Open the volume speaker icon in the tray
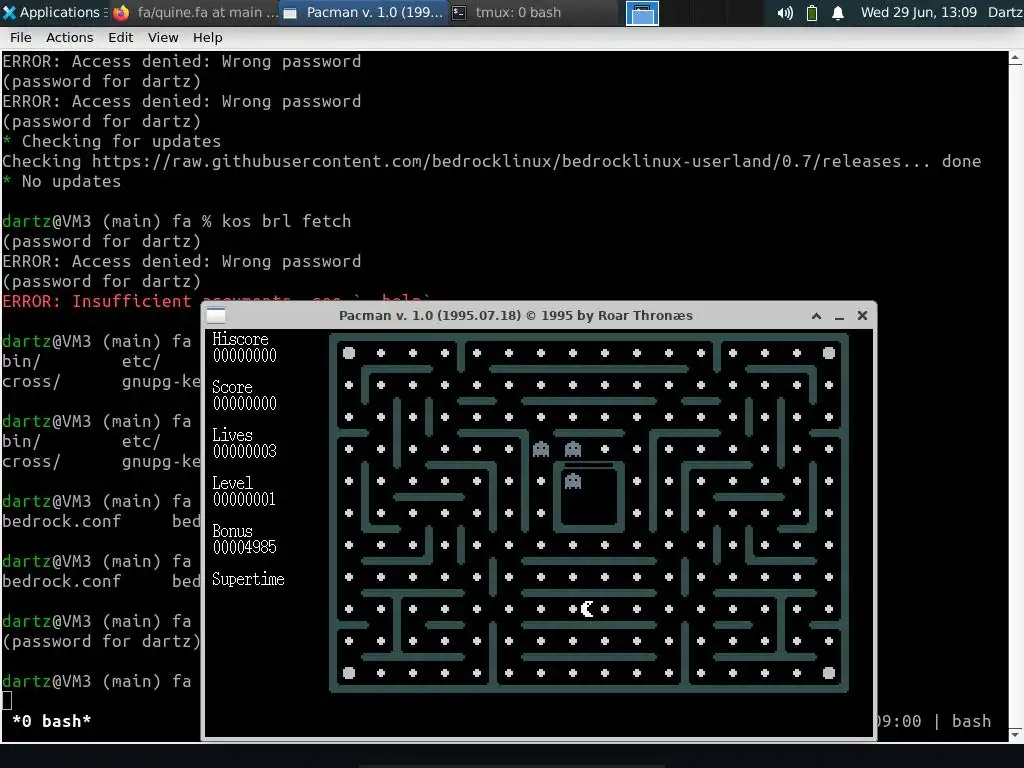The image size is (1024, 768). tap(785, 13)
